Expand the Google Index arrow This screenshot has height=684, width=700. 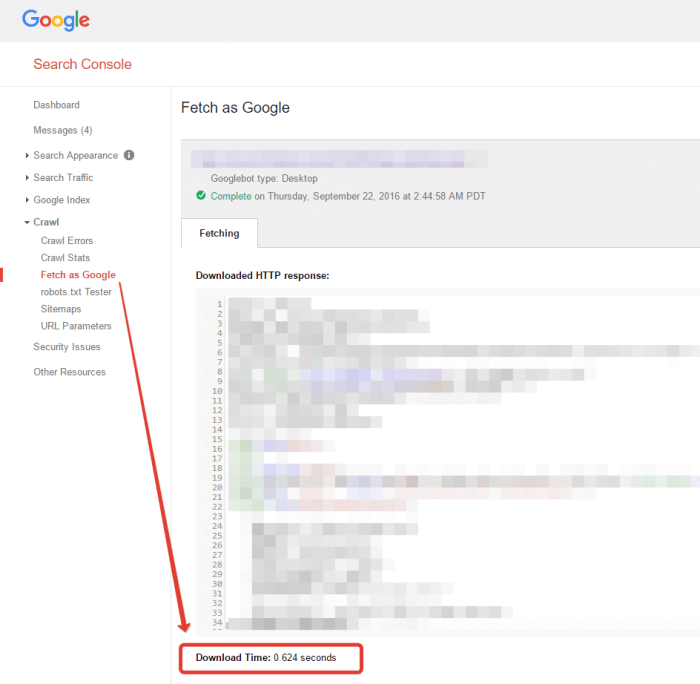coord(27,200)
